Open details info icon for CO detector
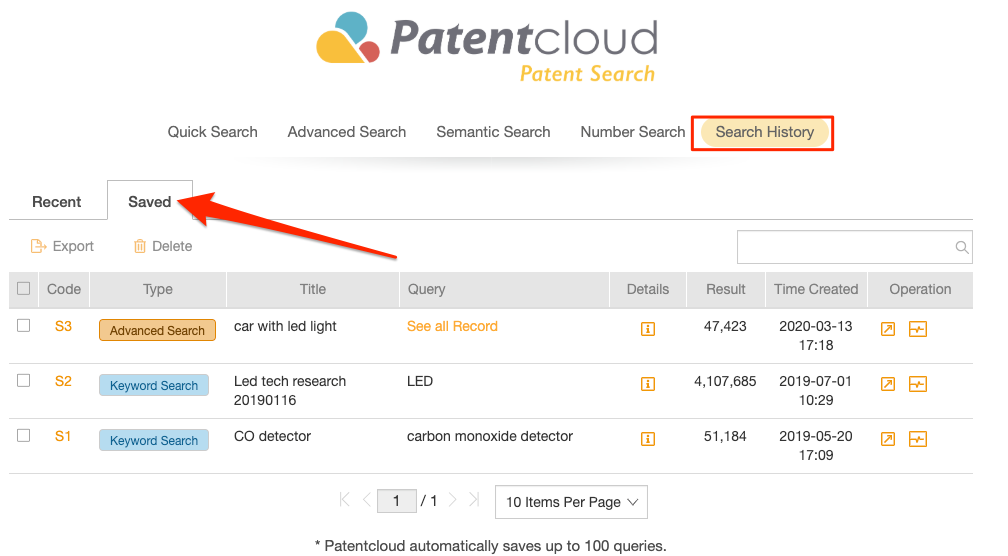Screen dimensions: 1008x556 pyautogui.click(x=647, y=439)
